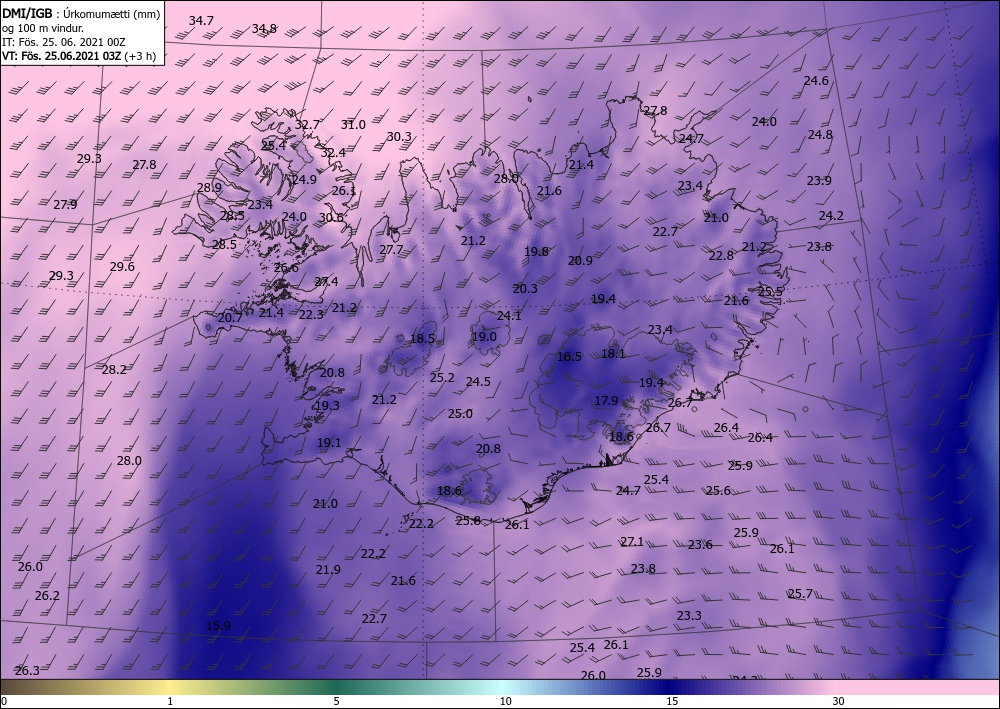Click the 20.3 value label
This screenshot has width=1000, height=709.
525,289
